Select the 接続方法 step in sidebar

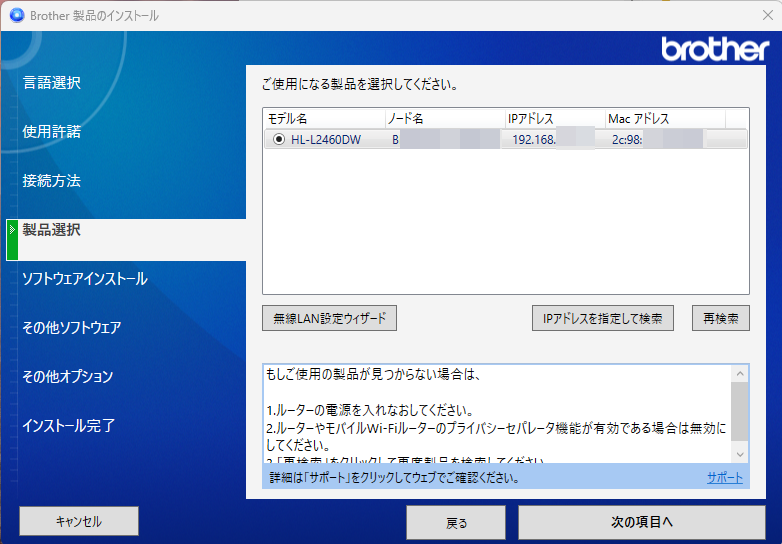pyautogui.click(x=52, y=181)
